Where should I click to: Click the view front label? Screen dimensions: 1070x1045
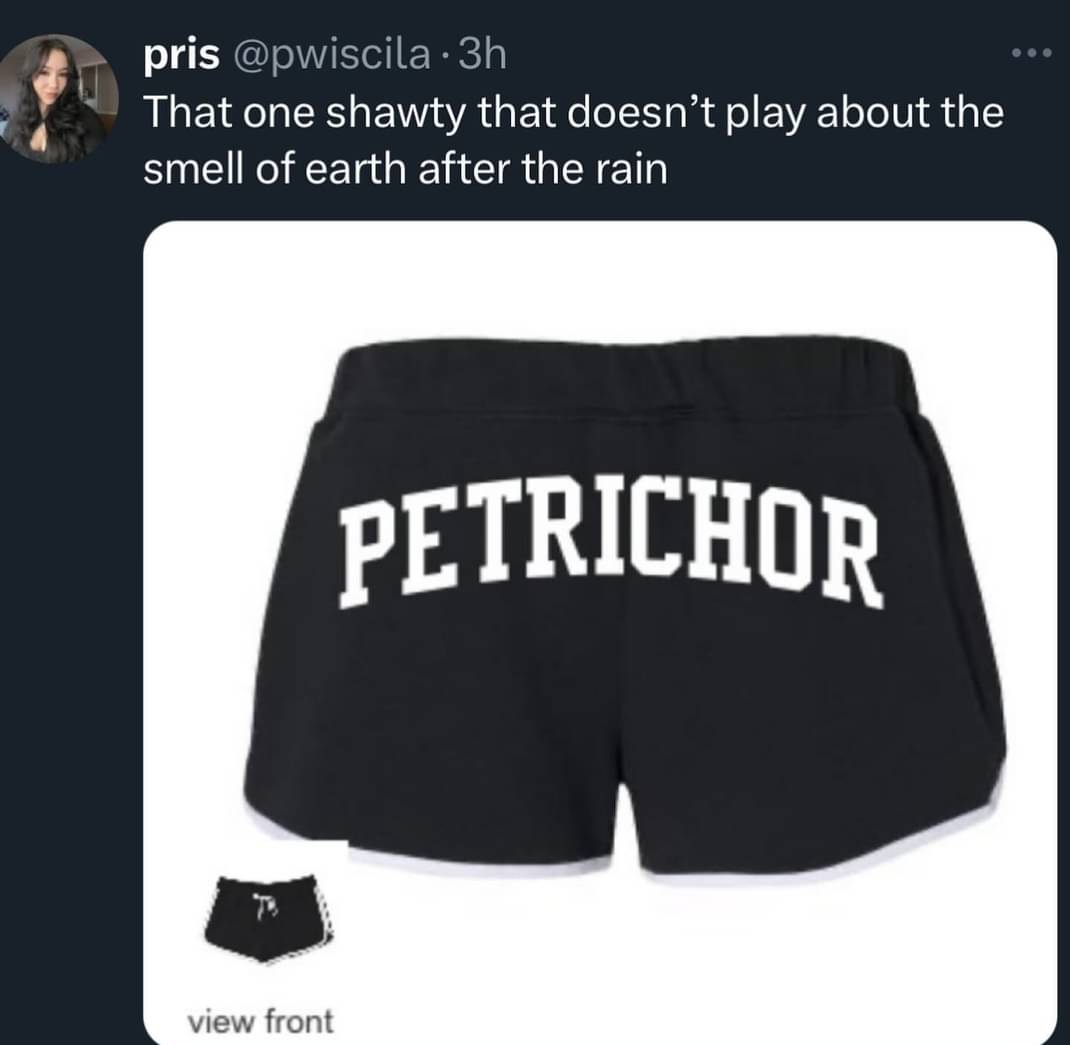pyautogui.click(x=261, y=1021)
